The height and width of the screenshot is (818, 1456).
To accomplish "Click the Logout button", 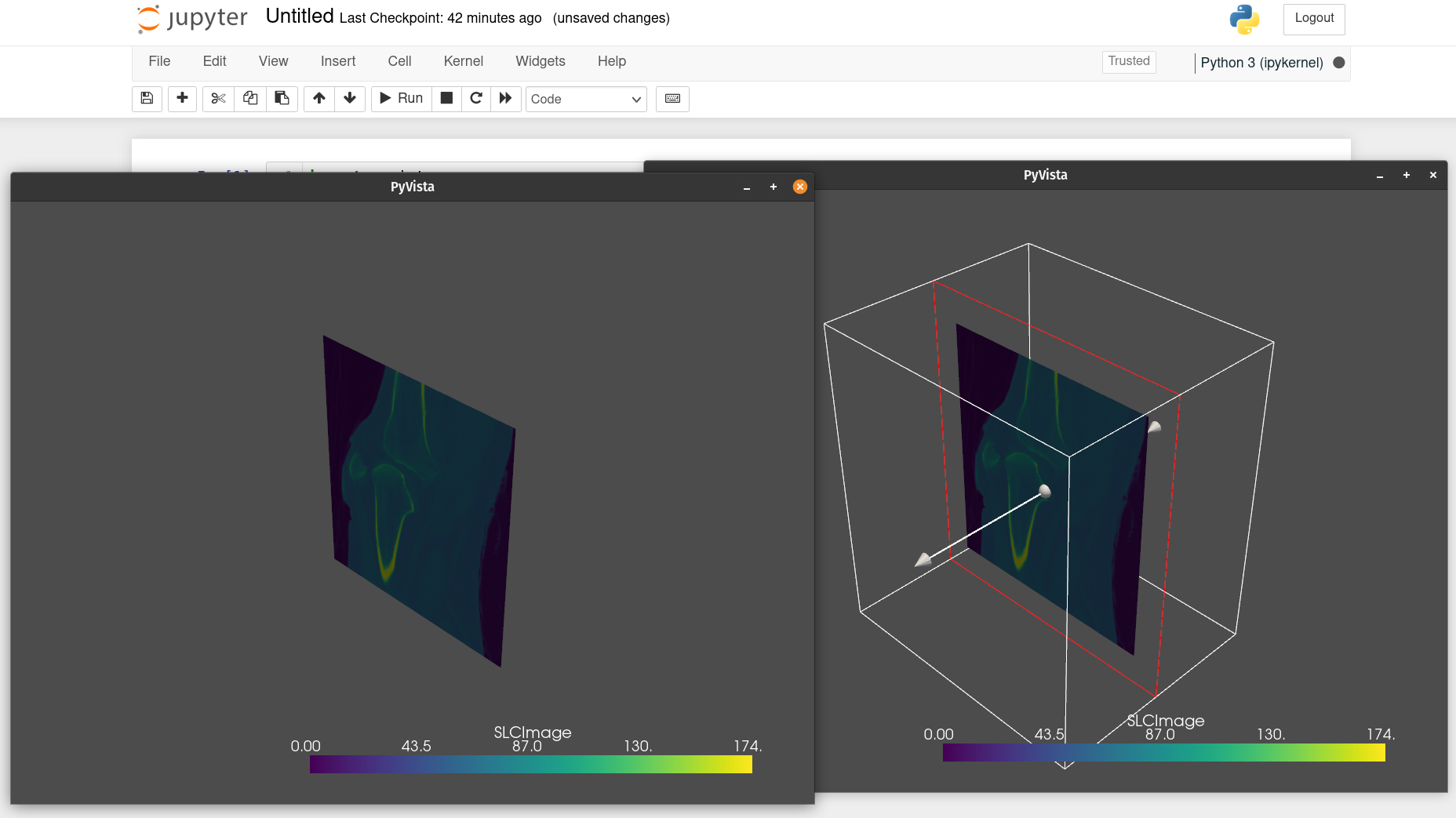I will [x=1314, y=18].
